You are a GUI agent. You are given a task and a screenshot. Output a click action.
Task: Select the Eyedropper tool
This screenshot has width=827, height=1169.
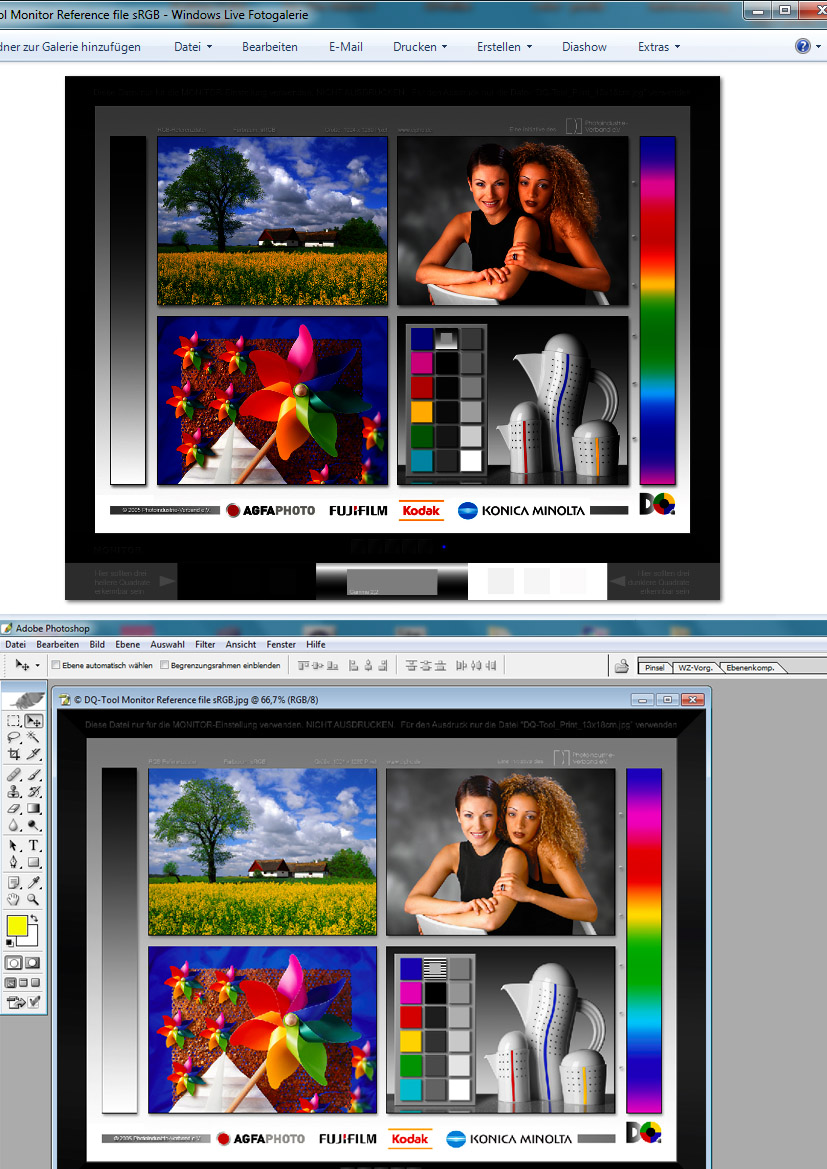point(34,883)
